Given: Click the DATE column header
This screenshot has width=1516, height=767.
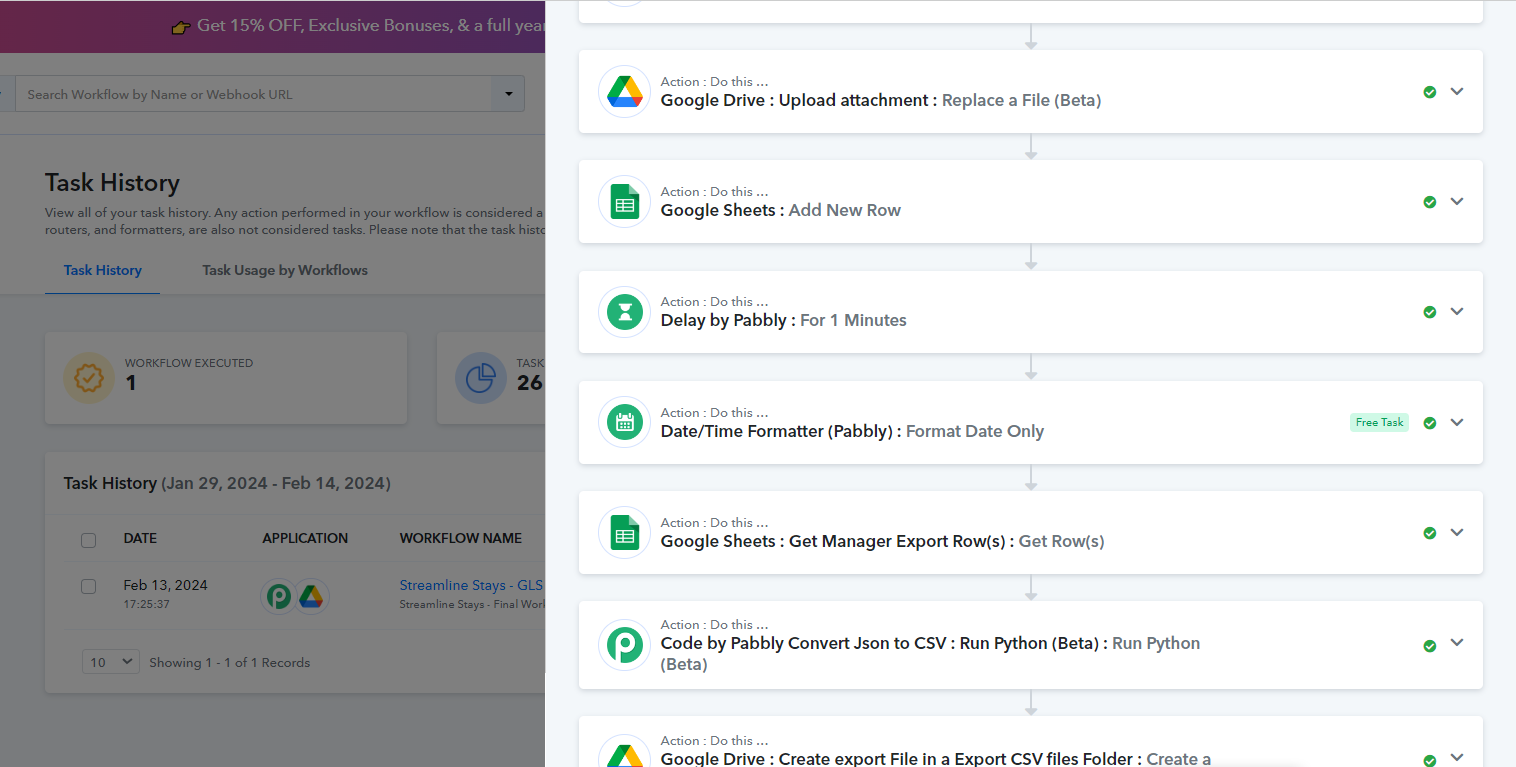Looking at the screenshot, I should [x=140, y=538].
